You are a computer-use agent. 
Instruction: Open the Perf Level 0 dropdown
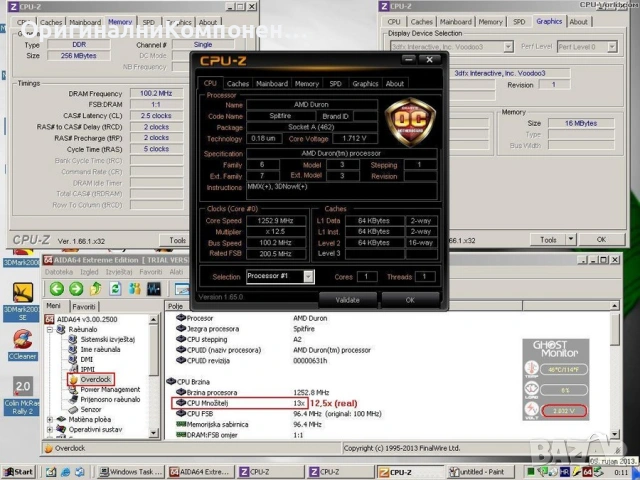click(x=611, y=47)
